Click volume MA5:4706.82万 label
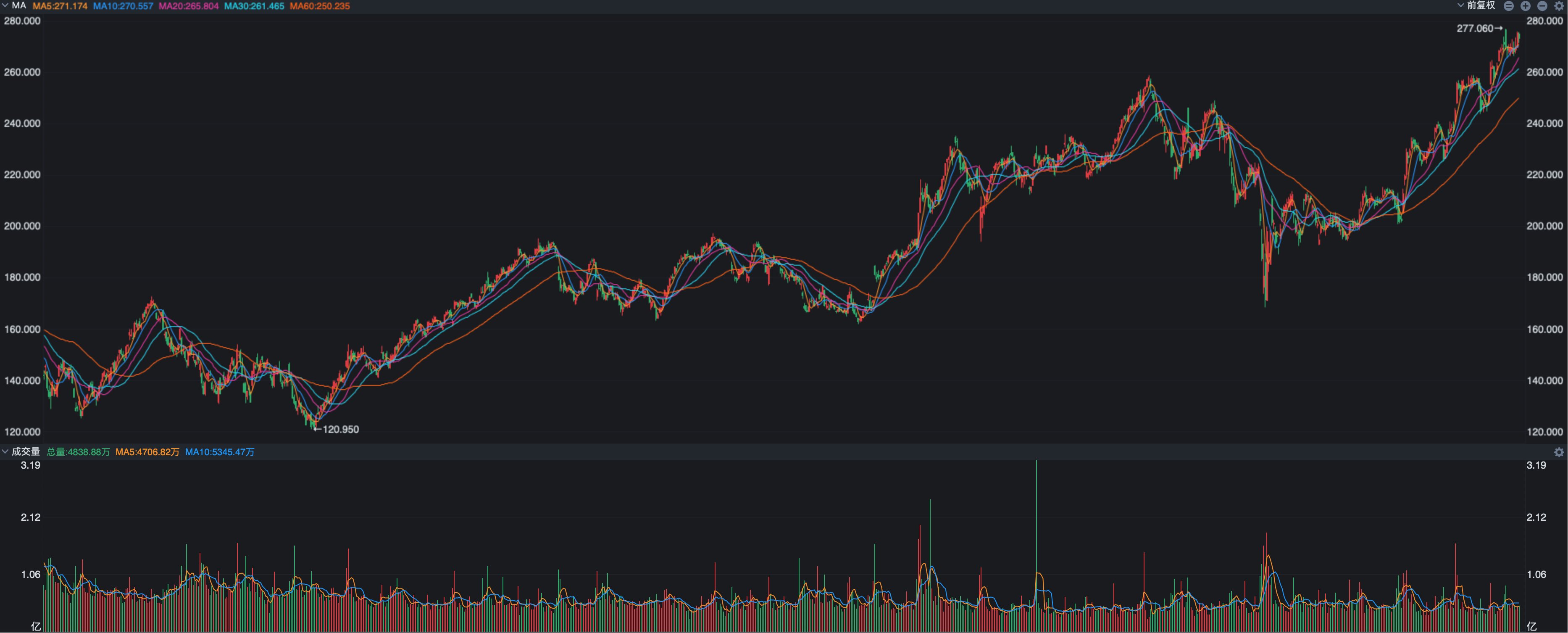The width and height of the screenshot is (1568, 633). click(147, 452)
